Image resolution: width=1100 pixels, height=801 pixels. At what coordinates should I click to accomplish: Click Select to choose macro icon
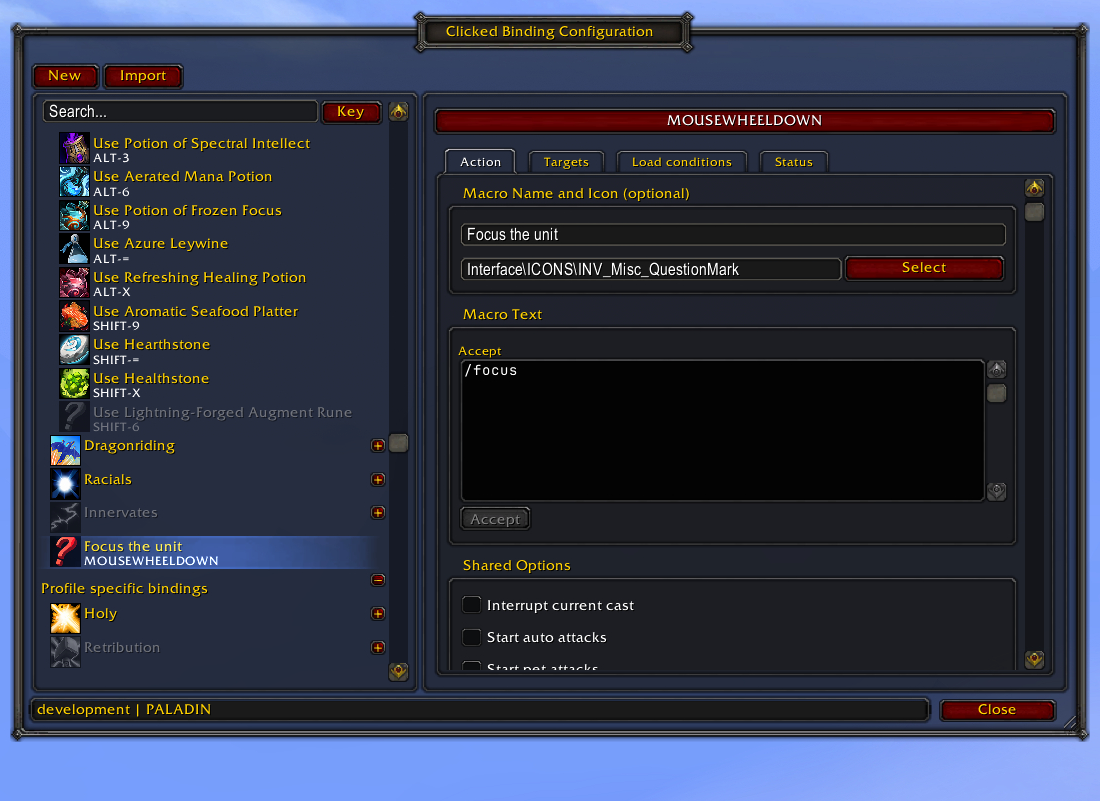tap(924, 268)
